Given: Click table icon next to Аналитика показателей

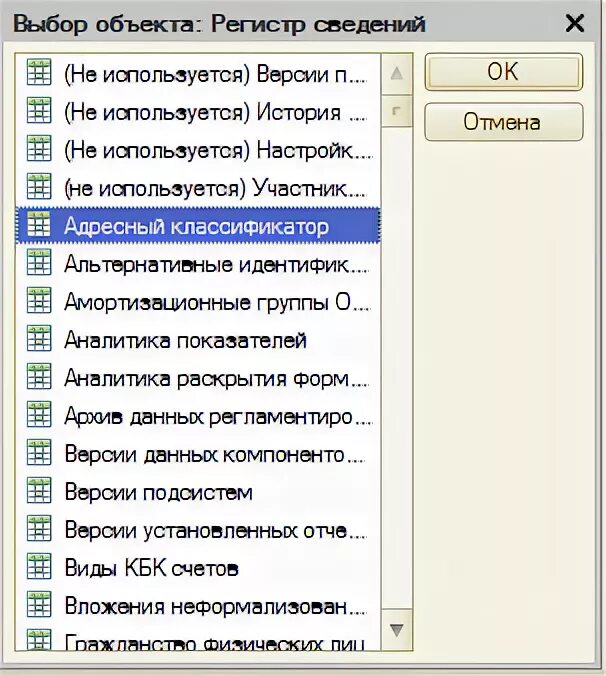Looking at the screenshot, I should click(x=39, y=338).
